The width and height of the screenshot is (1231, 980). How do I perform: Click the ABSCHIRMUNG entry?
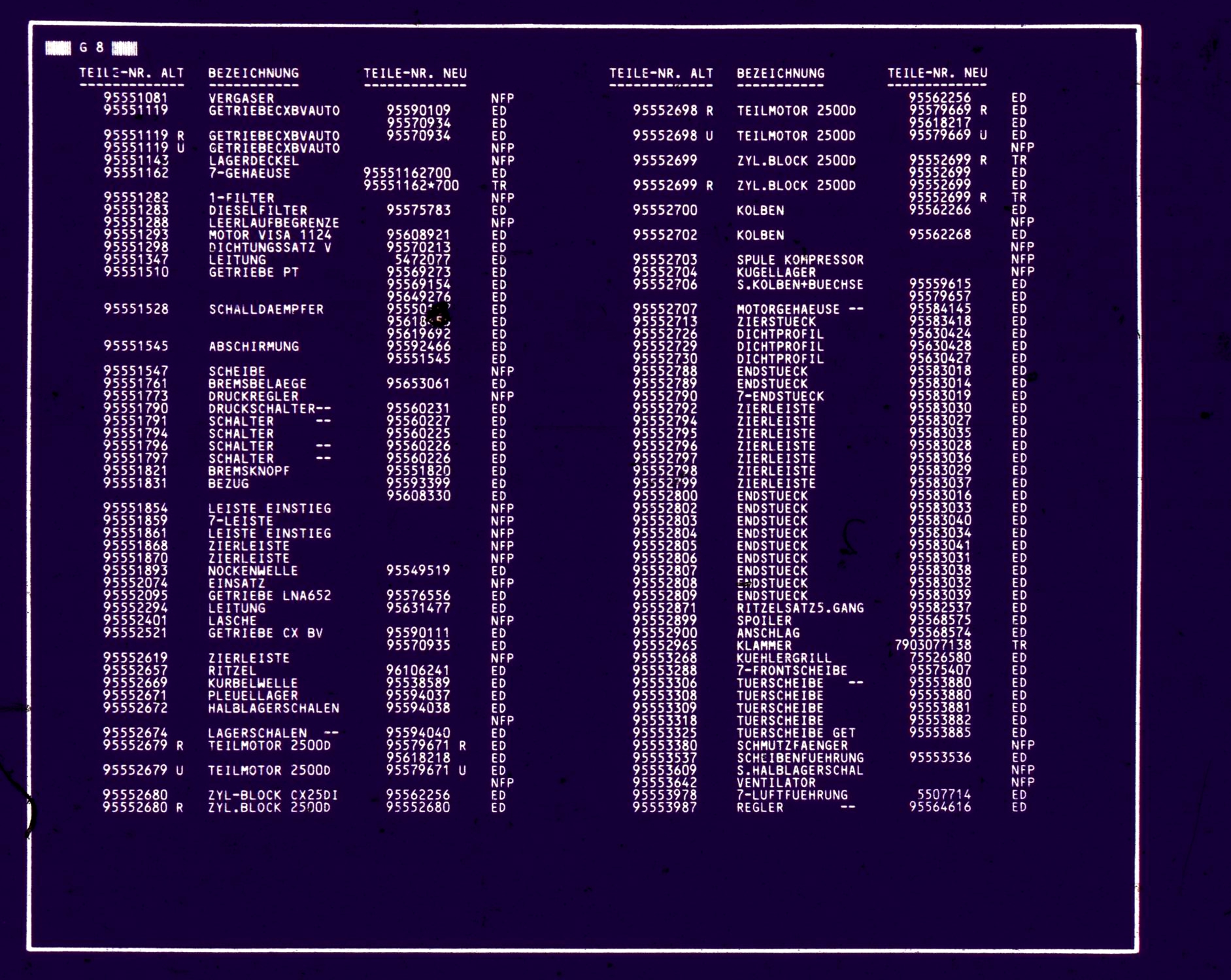pos(254,346)
